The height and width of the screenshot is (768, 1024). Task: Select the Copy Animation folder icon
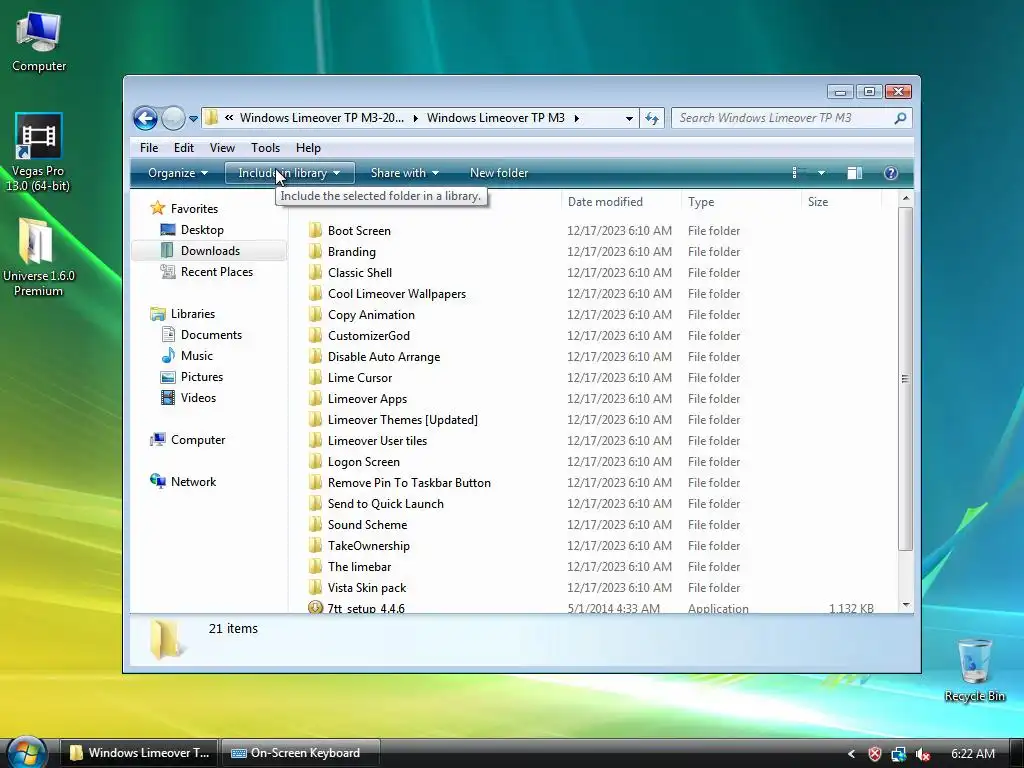pos(315,314)
